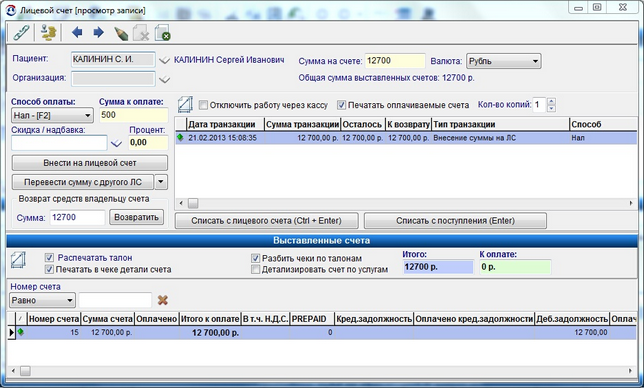
Task: Sort by 'Дата транзакции' column header
Action: [225, 124]
